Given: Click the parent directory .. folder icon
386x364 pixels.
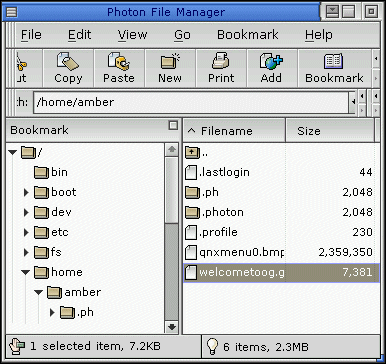Looking at the screenshot, I should tap(192, 152).
